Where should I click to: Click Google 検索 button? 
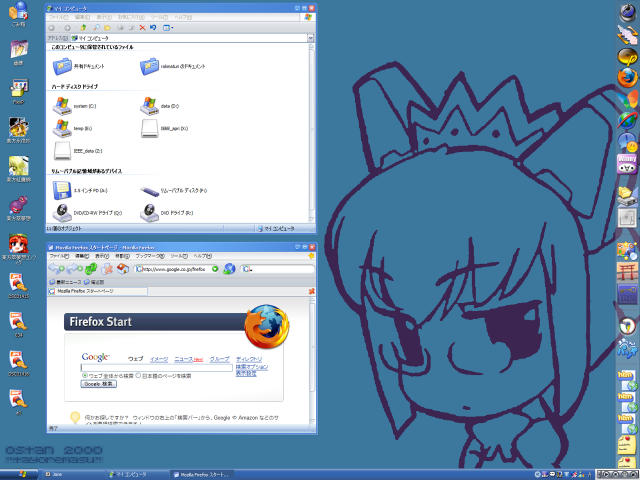point(99,384)
